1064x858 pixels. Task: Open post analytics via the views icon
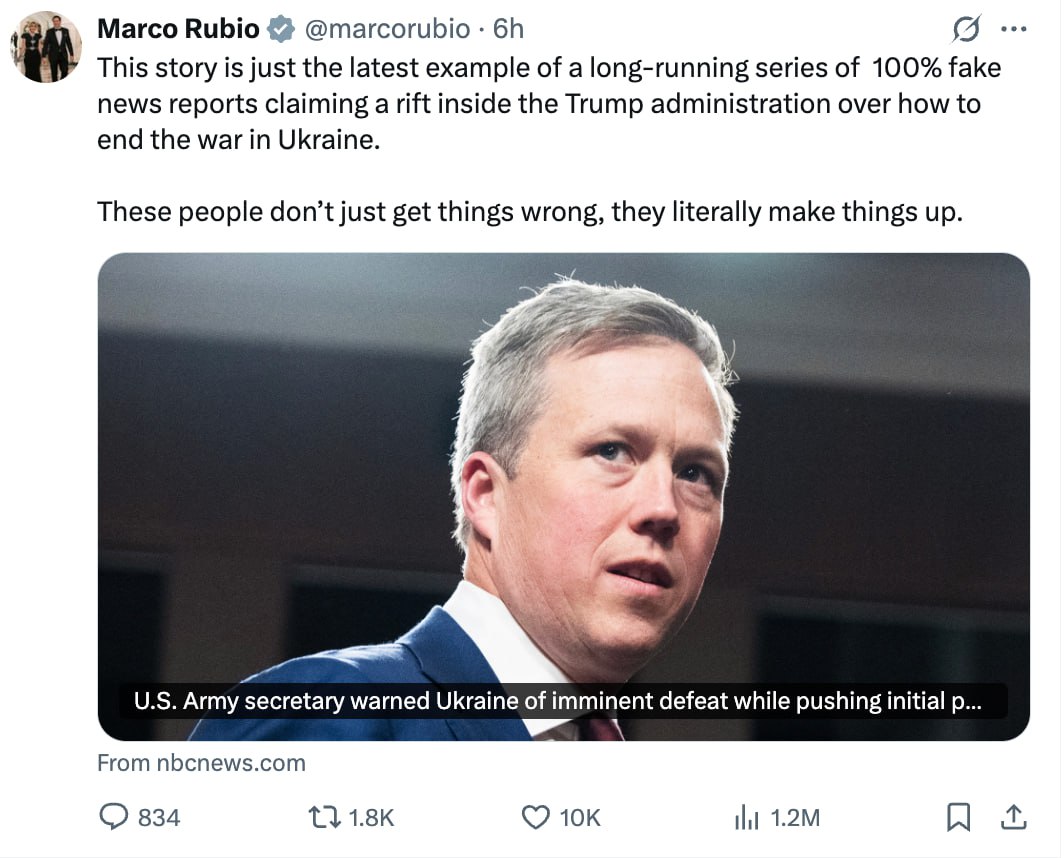[x=746, y=817]
